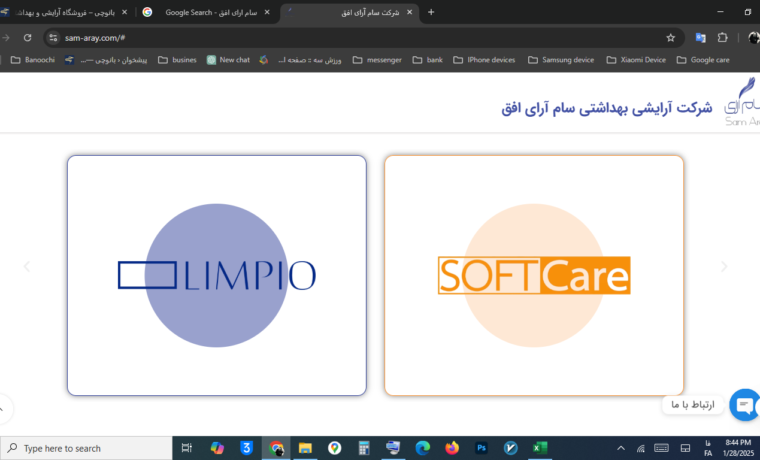Open the IPhone devices bookmarks folder
760x460 pixels.
(484, 60)
